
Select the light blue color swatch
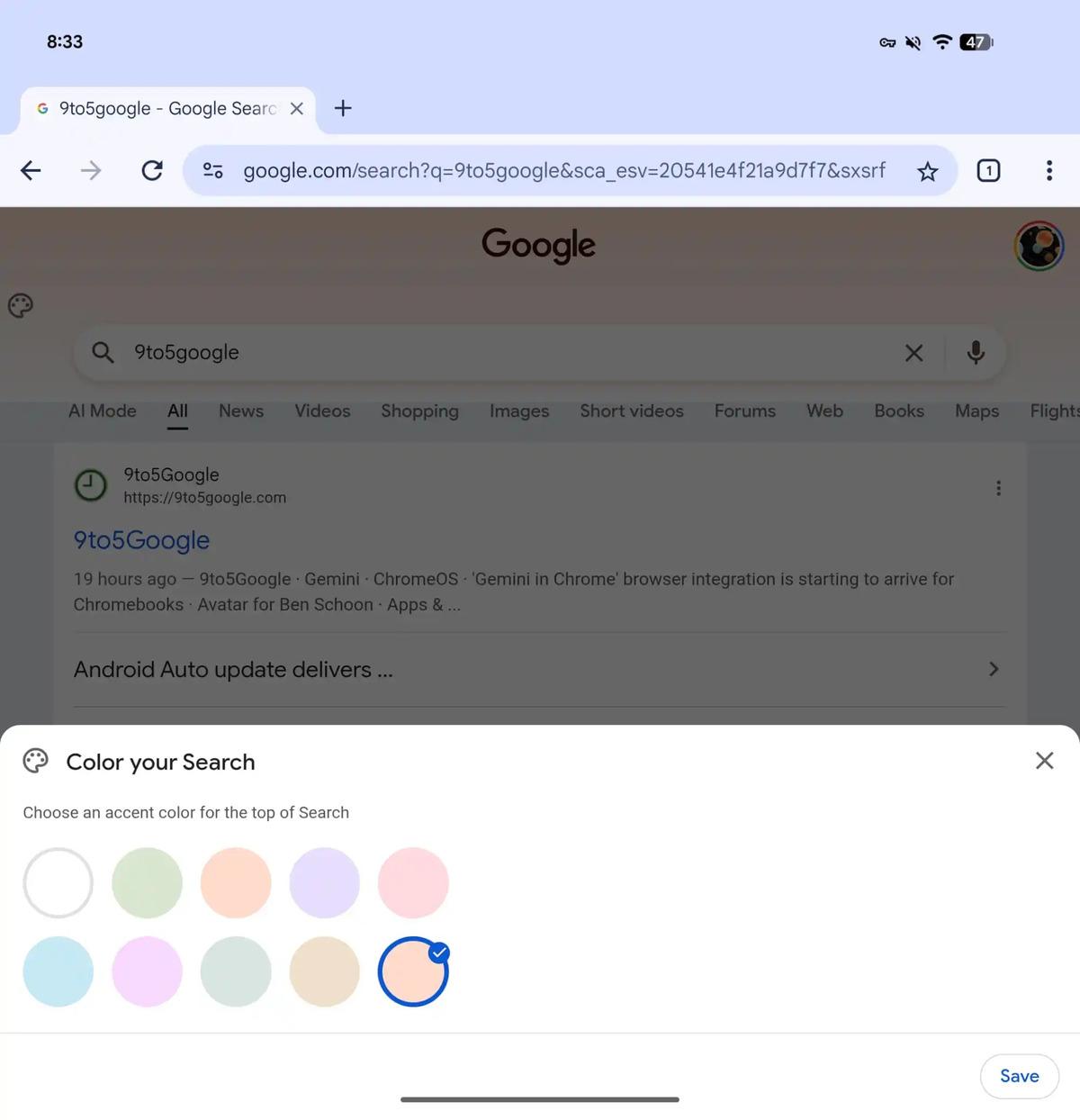58,972
